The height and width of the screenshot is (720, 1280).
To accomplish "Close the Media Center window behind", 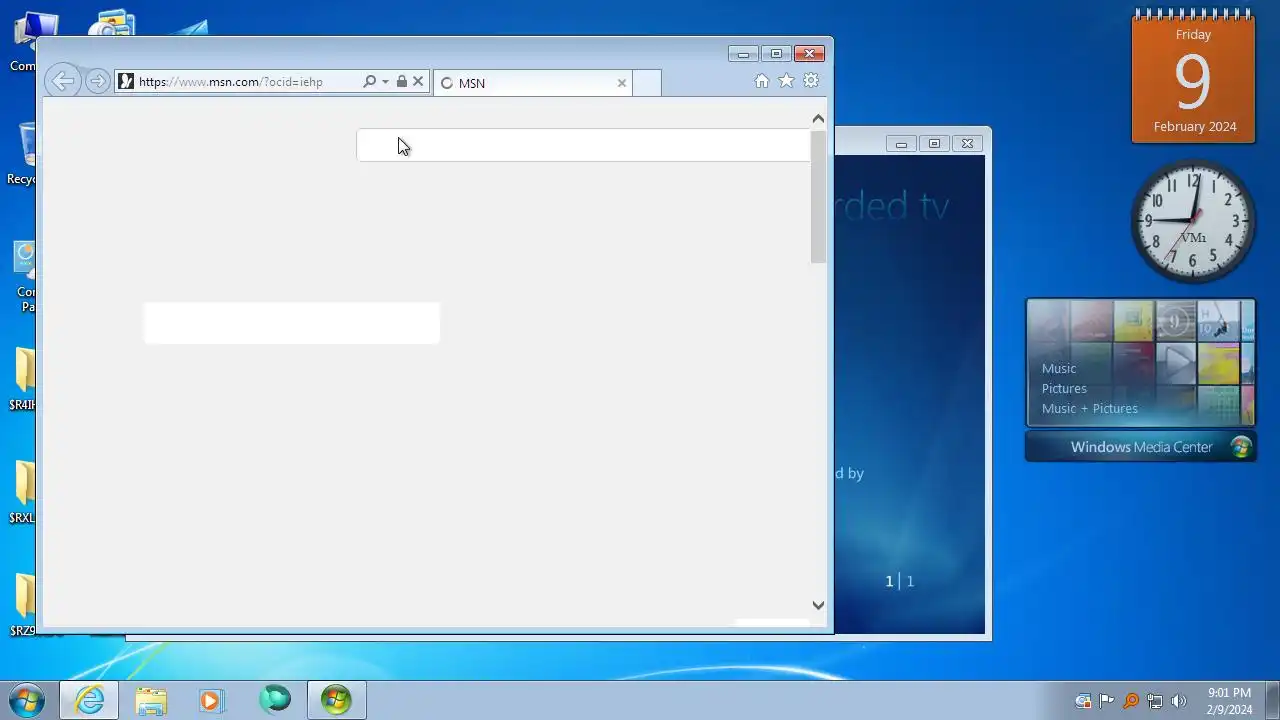I will [967, 144].
